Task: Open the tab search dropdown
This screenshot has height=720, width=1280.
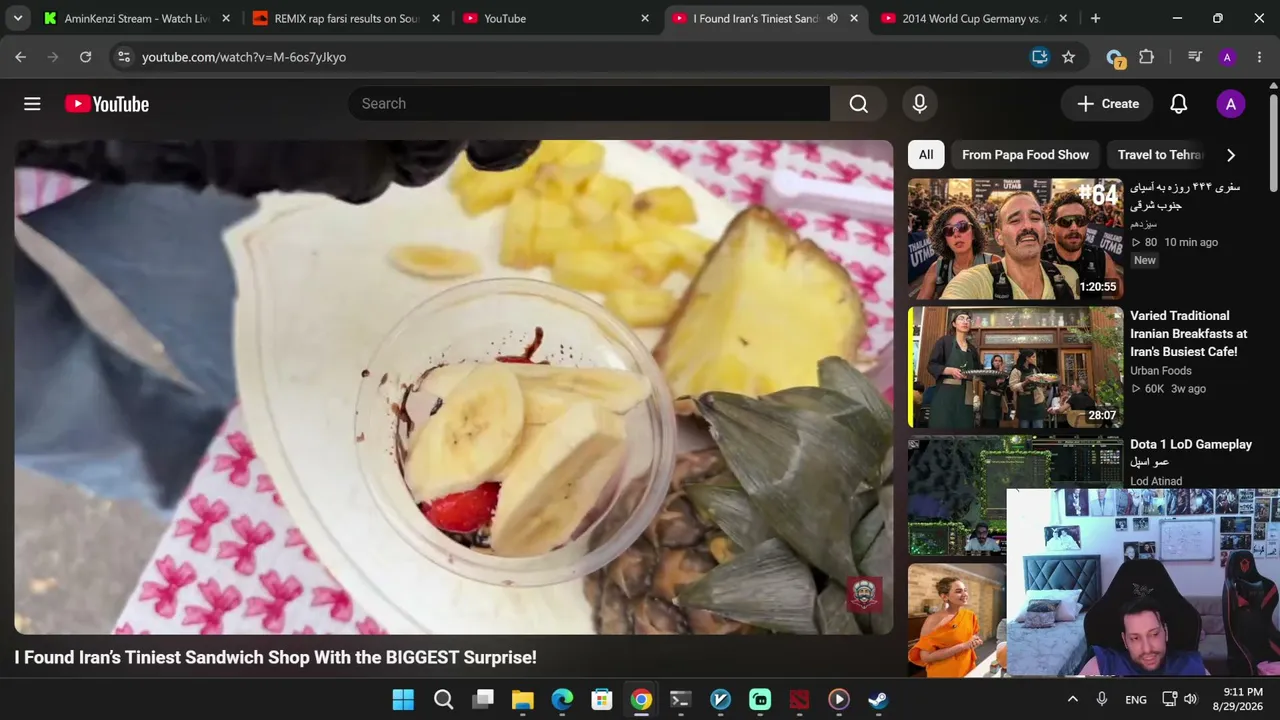Action: (x=18, y=18)
